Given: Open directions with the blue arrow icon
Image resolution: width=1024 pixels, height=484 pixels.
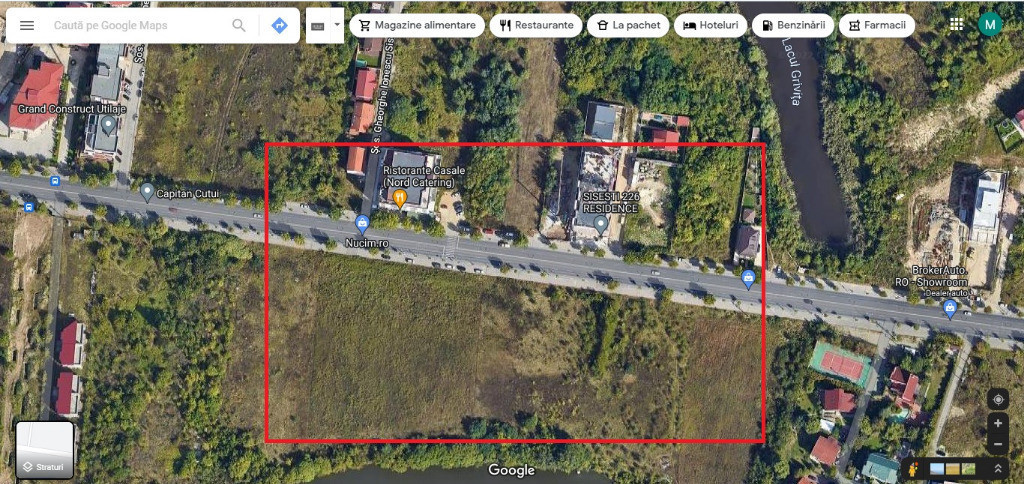Looking at the screenshot, I should click(x=280, y=25).
